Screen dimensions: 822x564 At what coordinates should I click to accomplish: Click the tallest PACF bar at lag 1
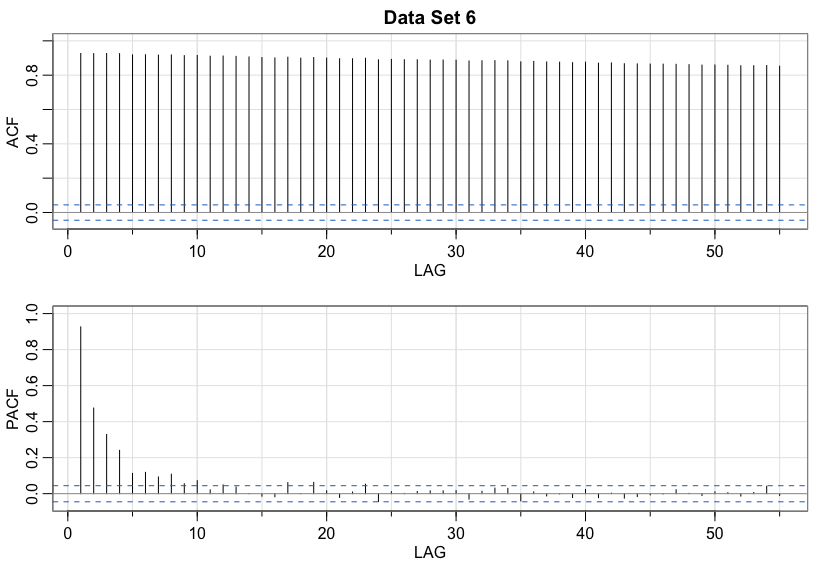click(81, 400)
